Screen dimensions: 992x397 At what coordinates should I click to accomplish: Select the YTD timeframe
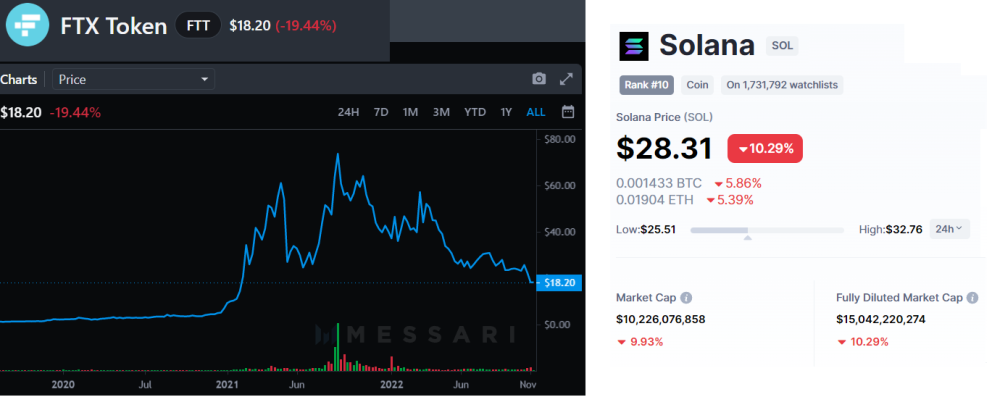[475, 113]
